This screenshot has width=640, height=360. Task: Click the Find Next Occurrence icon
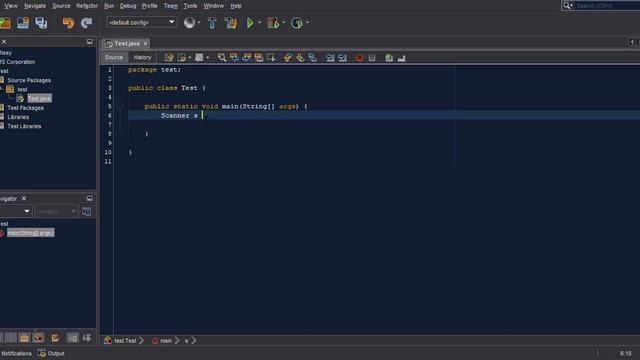(247, 58)
